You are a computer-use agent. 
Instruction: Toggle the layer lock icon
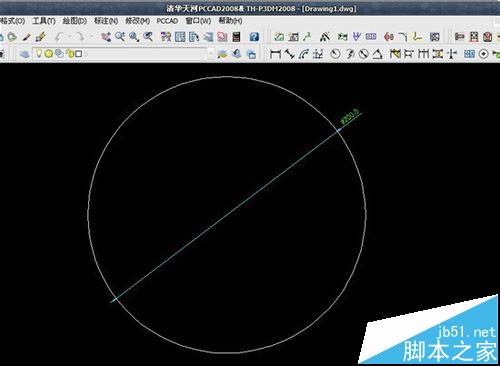coord(69,53)
